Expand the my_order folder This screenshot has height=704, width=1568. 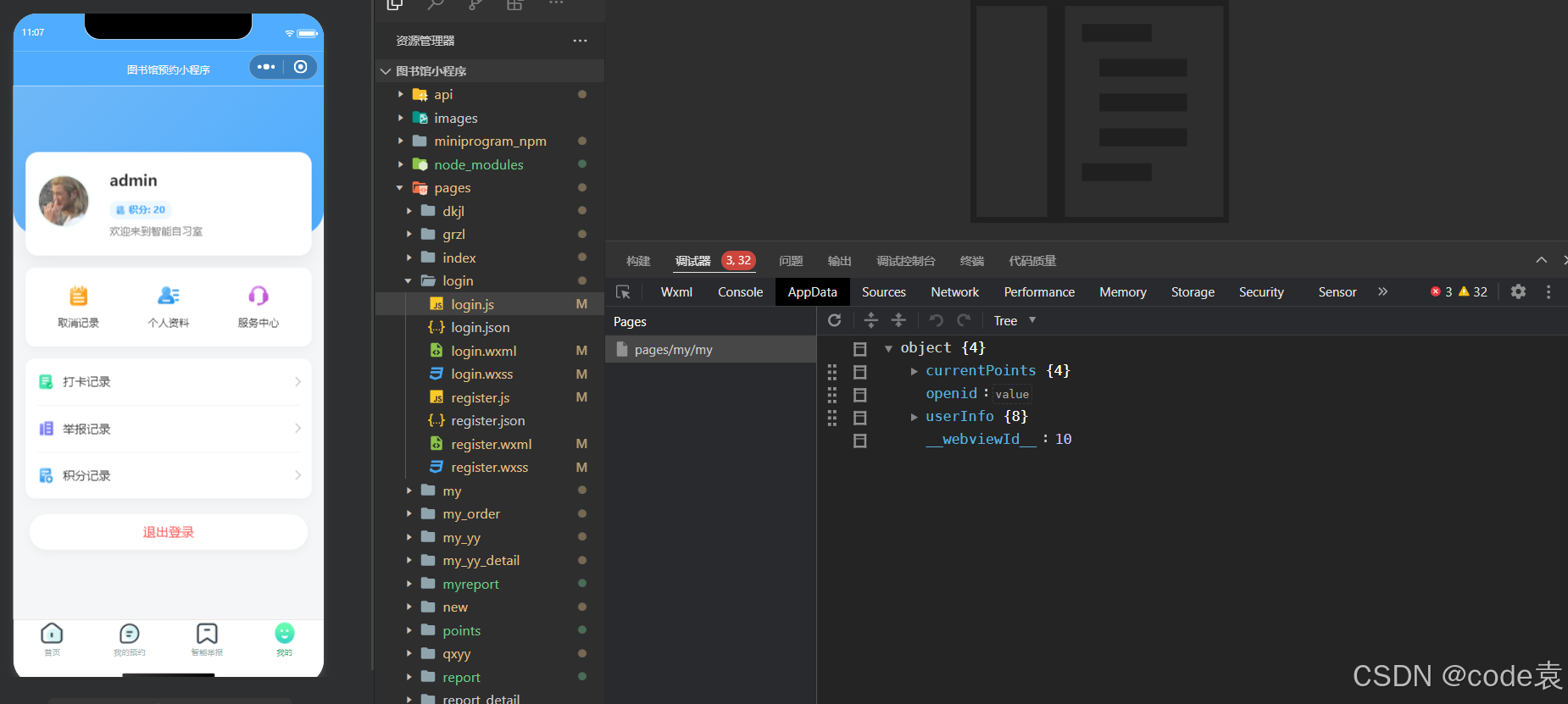click(409, 513)
